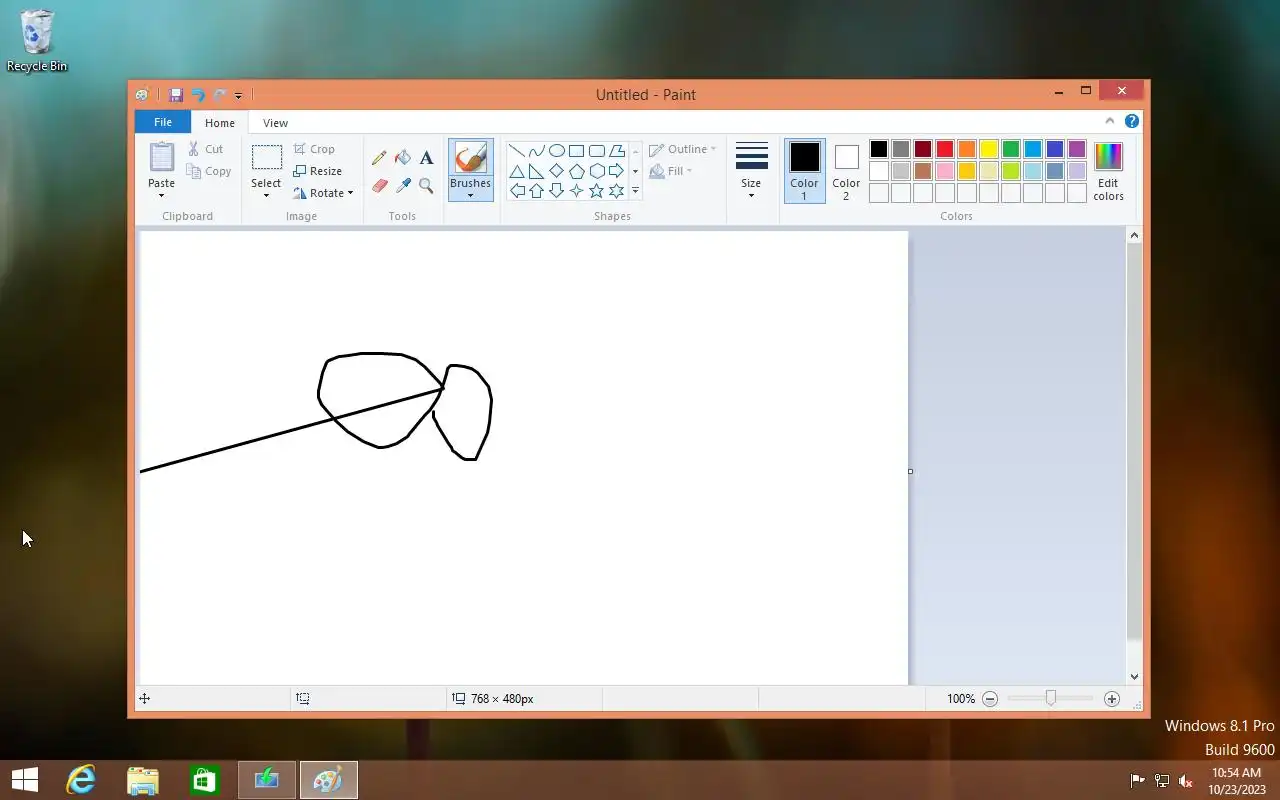The height and width of the screenshot is (800, 1280).
Task: Open the Rotate dropdown menu
Action: click(323, 193)
